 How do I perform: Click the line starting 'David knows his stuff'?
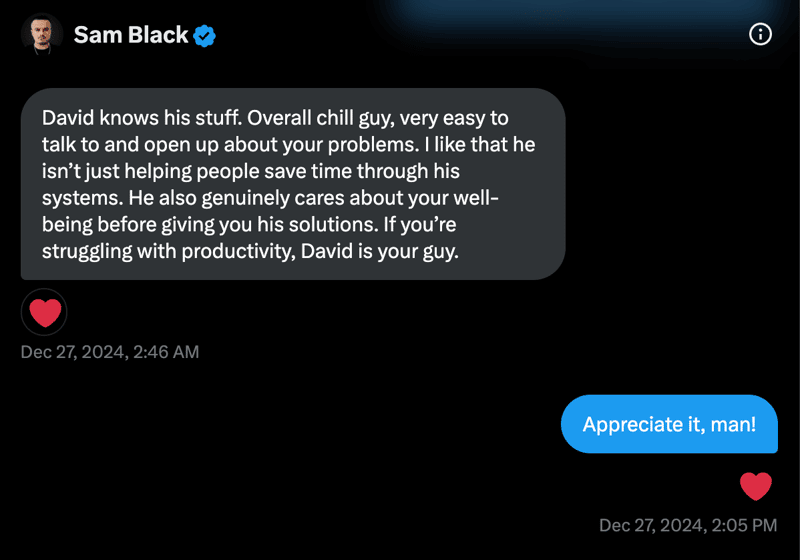(x=275, y=117)
